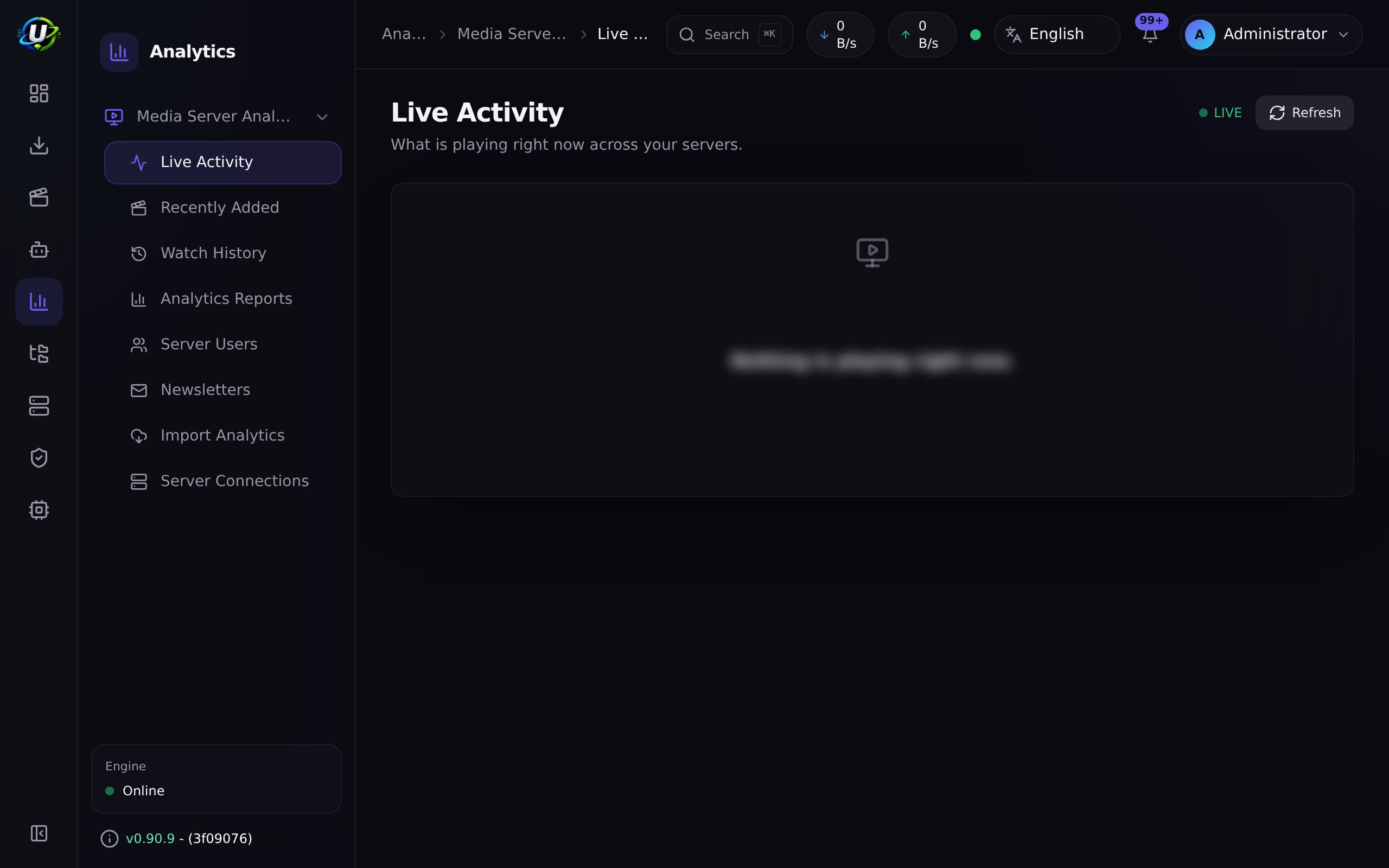
Task: Click the Analytics header icon tile
Action: pyautogui.click(x=119, y=52)
